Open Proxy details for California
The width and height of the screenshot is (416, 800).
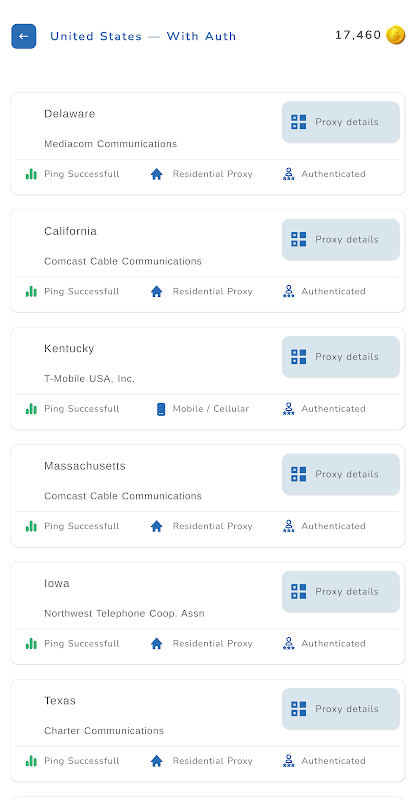pyautogui.click(x=340, y=240)
